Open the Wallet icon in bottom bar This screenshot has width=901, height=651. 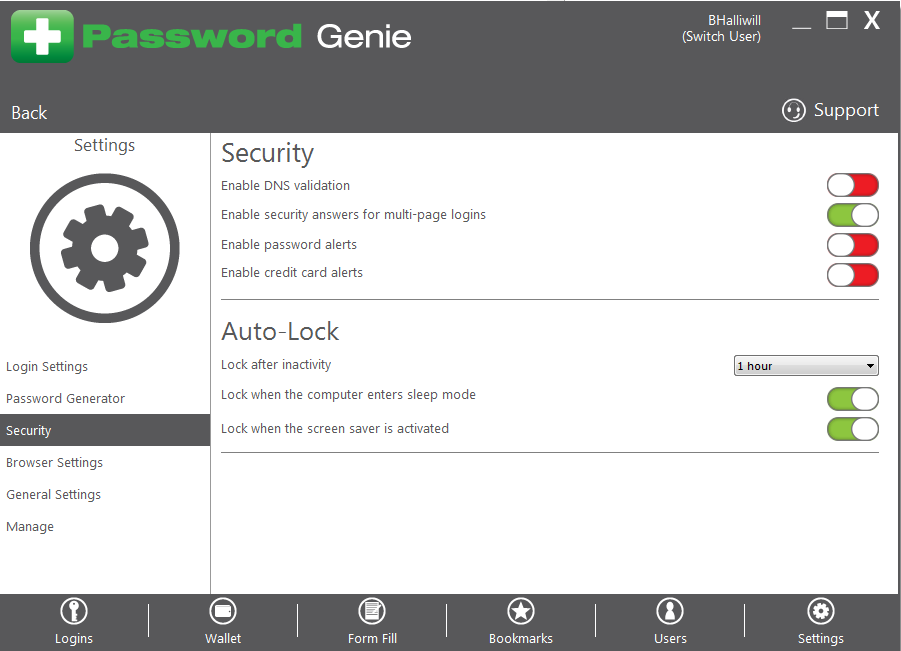point(223,611)
